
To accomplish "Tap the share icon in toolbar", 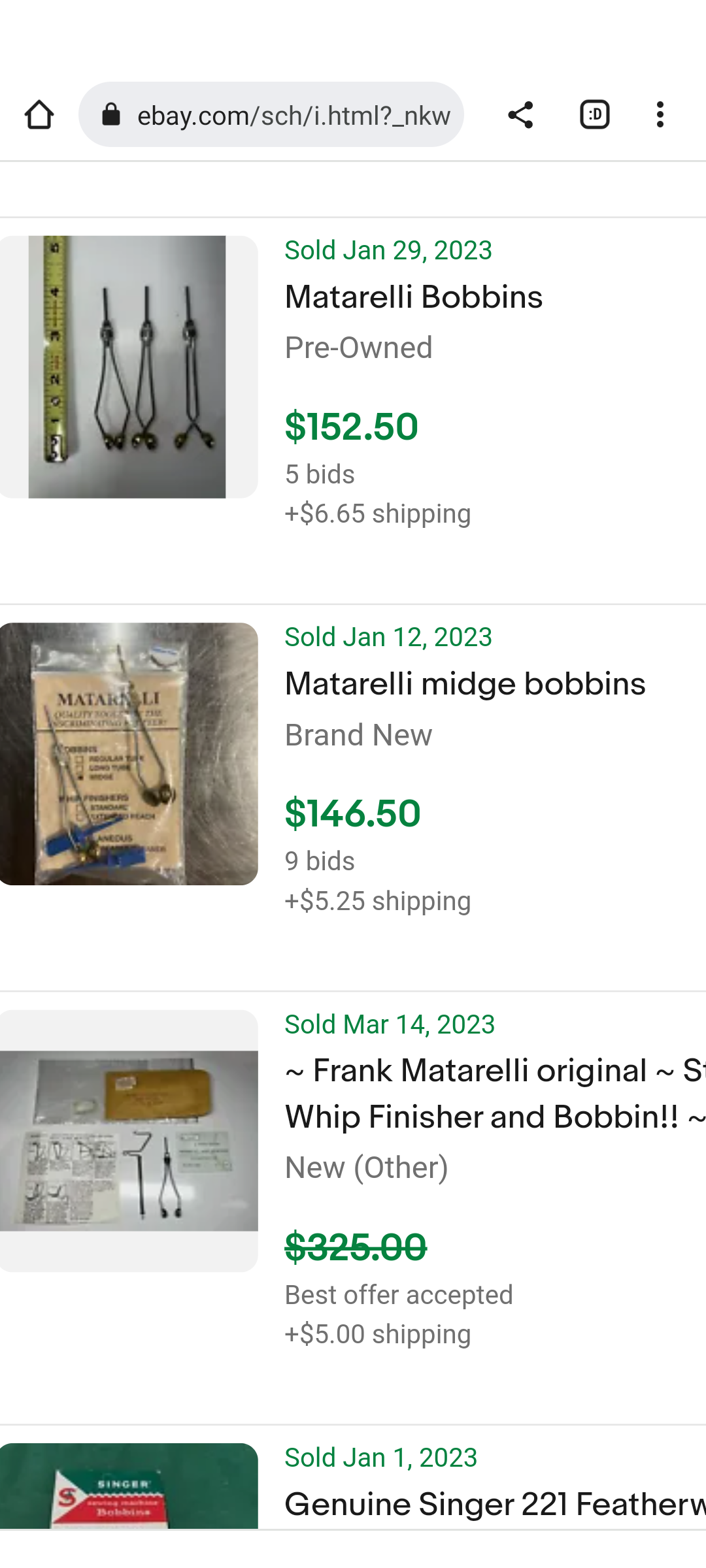I will click(x=520, y=115).
